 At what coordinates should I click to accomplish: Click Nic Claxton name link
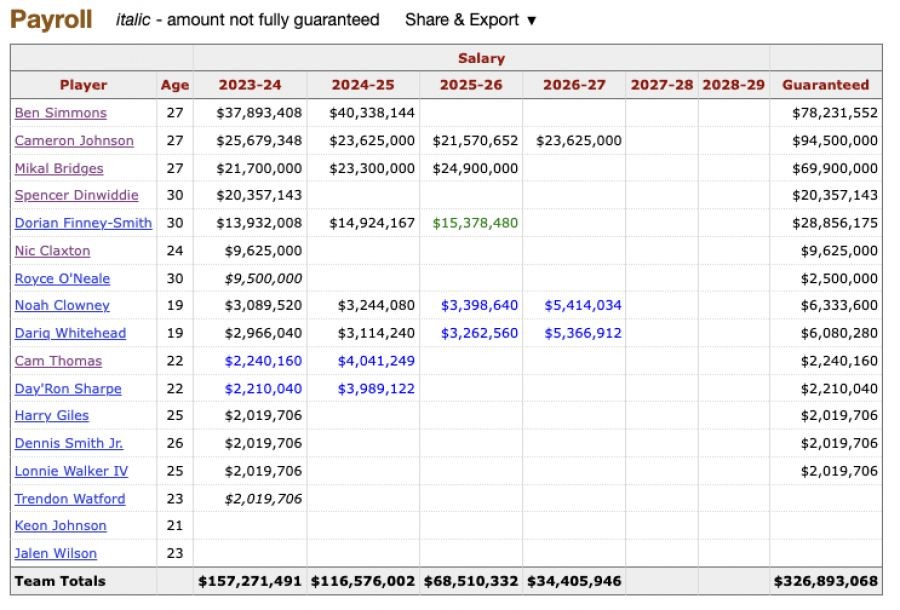tap(52, 251)
